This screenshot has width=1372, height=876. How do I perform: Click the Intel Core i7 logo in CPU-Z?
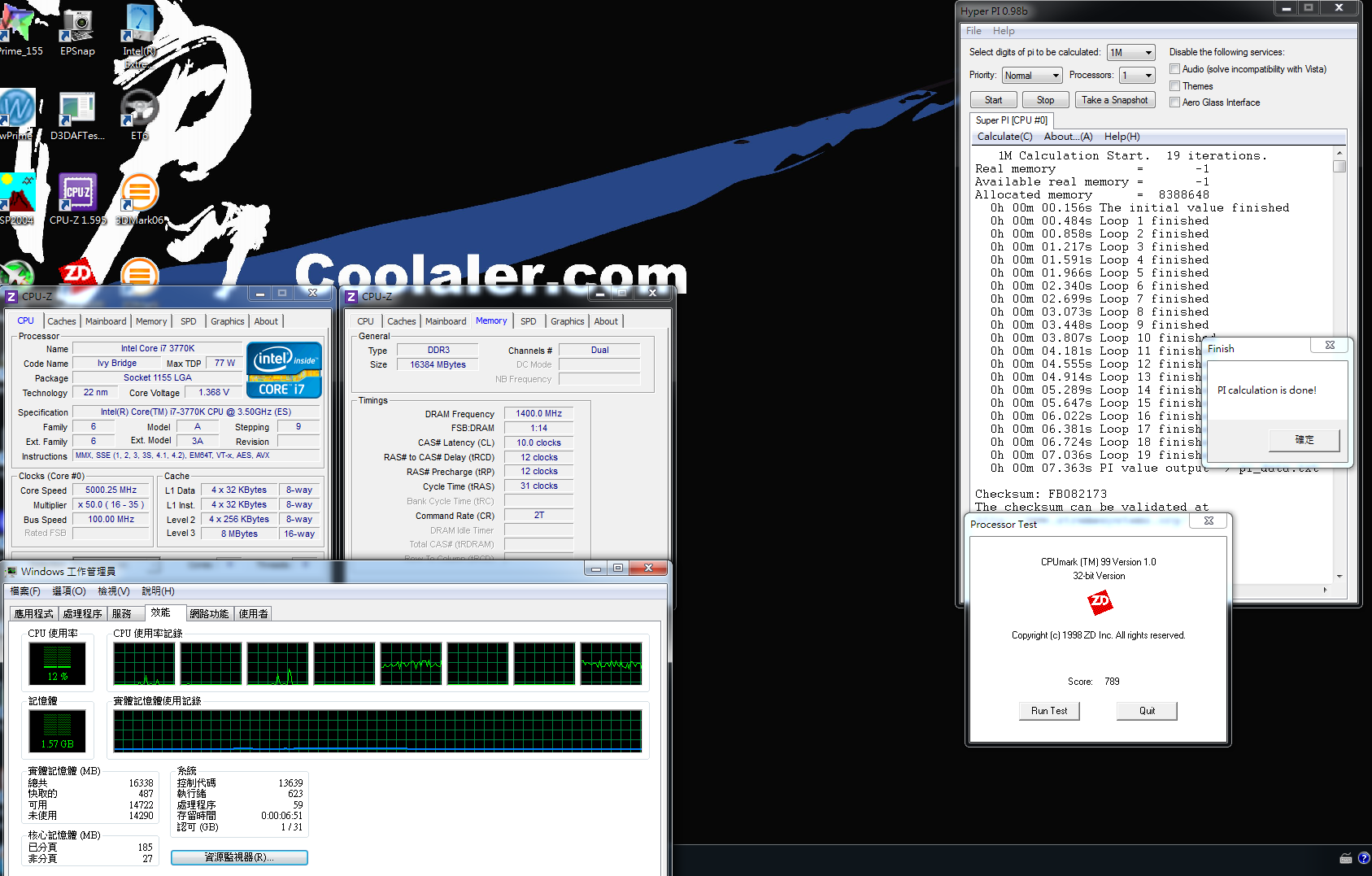(284, 370)
